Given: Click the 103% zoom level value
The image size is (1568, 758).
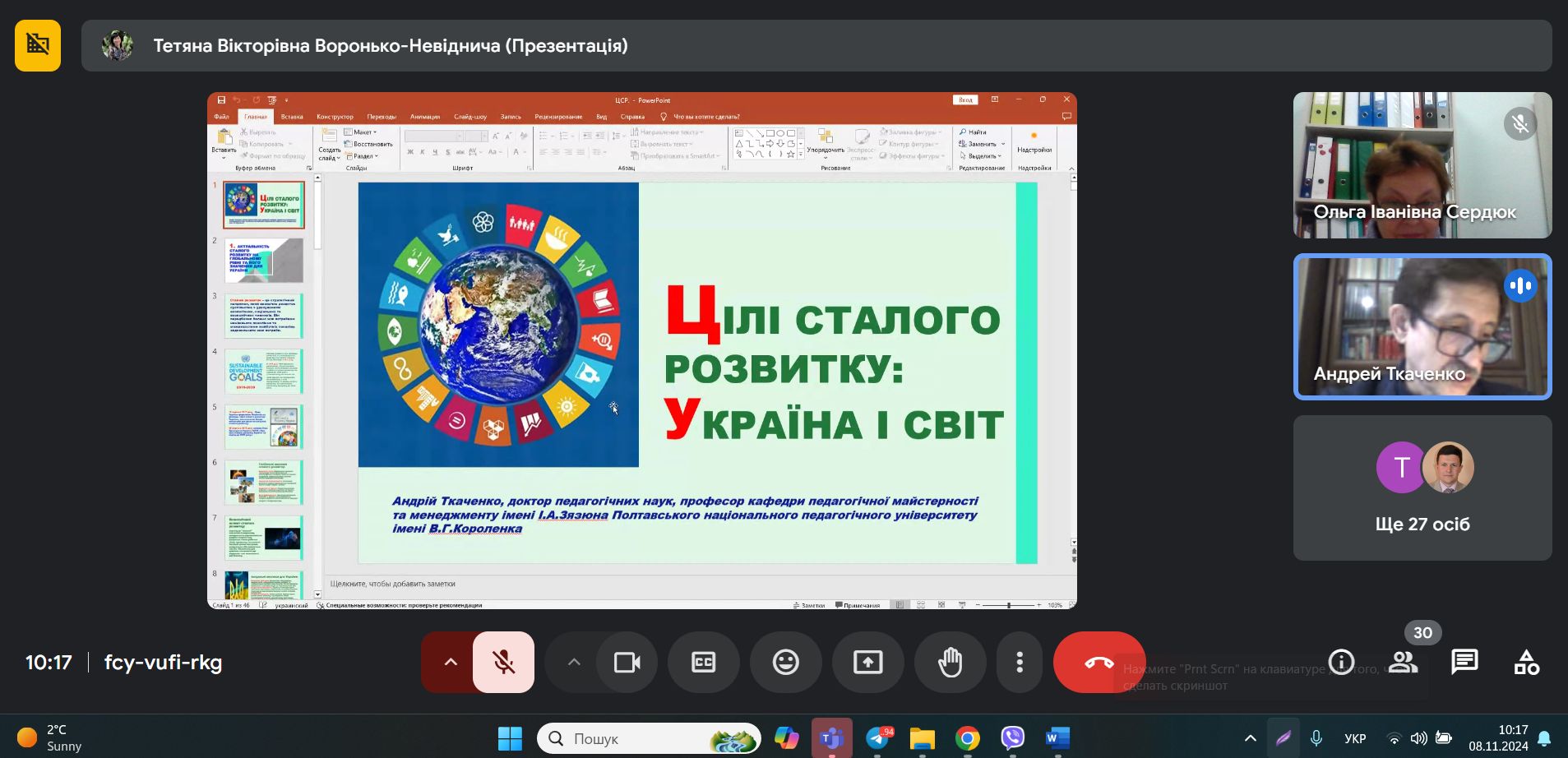Looking at the screenshot, I should 1055,605.
